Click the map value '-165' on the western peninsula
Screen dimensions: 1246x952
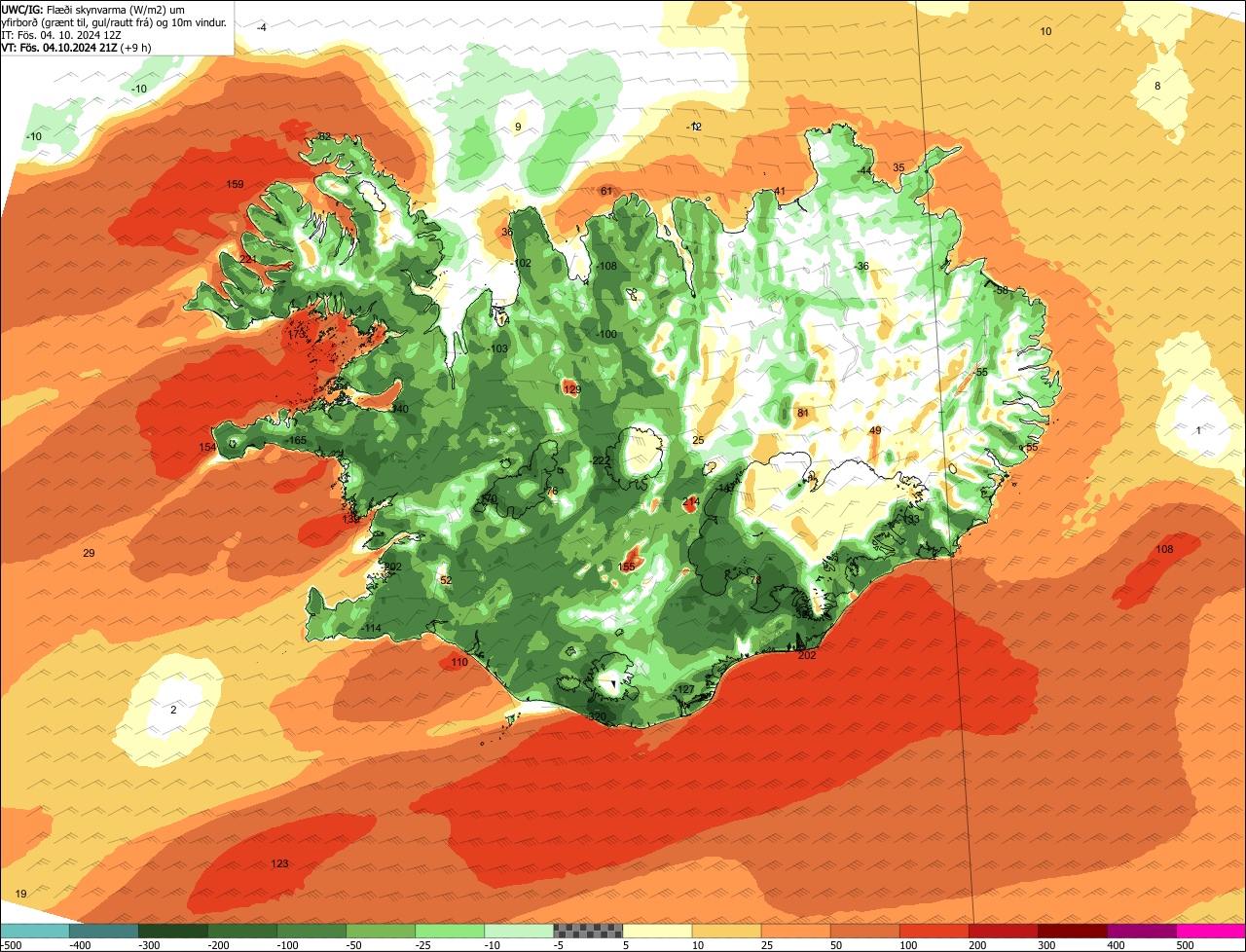tap(297, 441)
